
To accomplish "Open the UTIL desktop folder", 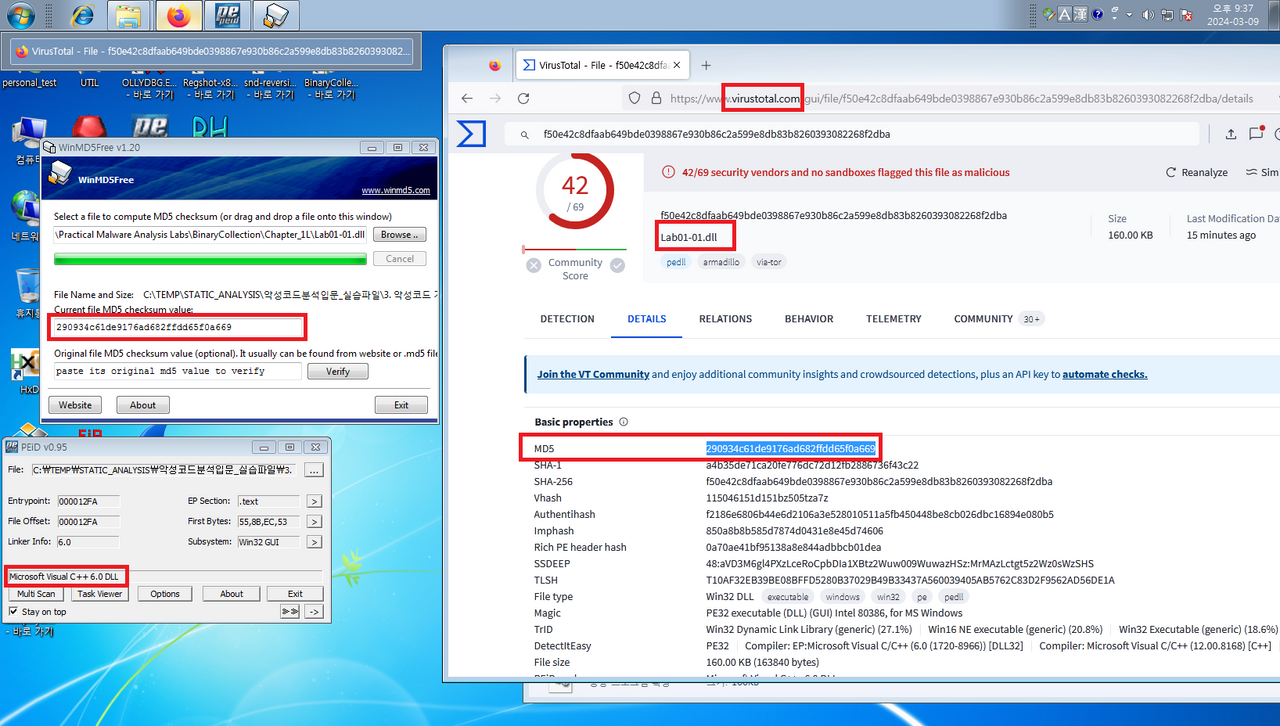I will point(89,83).
